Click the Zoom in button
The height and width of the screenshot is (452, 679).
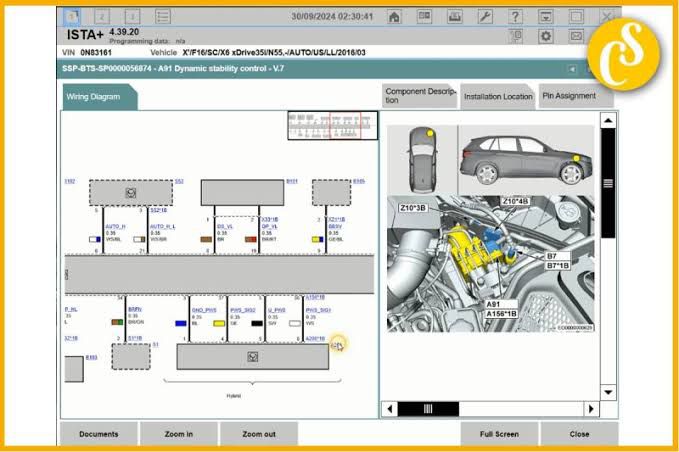coord(179,434)
